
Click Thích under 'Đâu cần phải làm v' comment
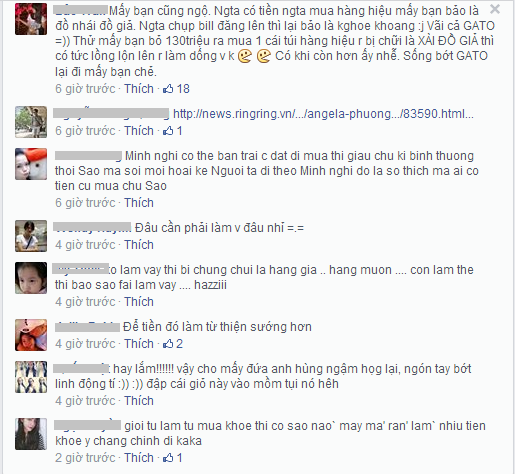pyautogui.click(x=139, y=245)
